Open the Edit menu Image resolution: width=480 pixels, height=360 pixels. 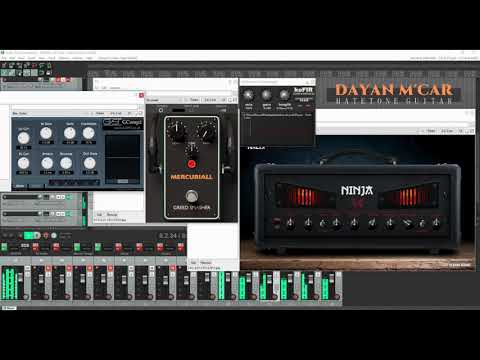click(12, 58)
